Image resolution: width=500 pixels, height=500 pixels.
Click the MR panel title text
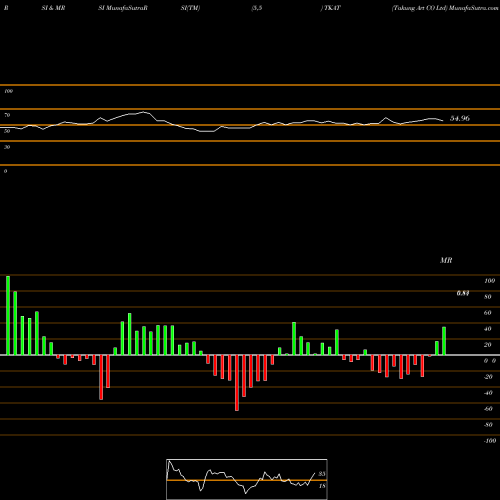click(x=446, y=260)
